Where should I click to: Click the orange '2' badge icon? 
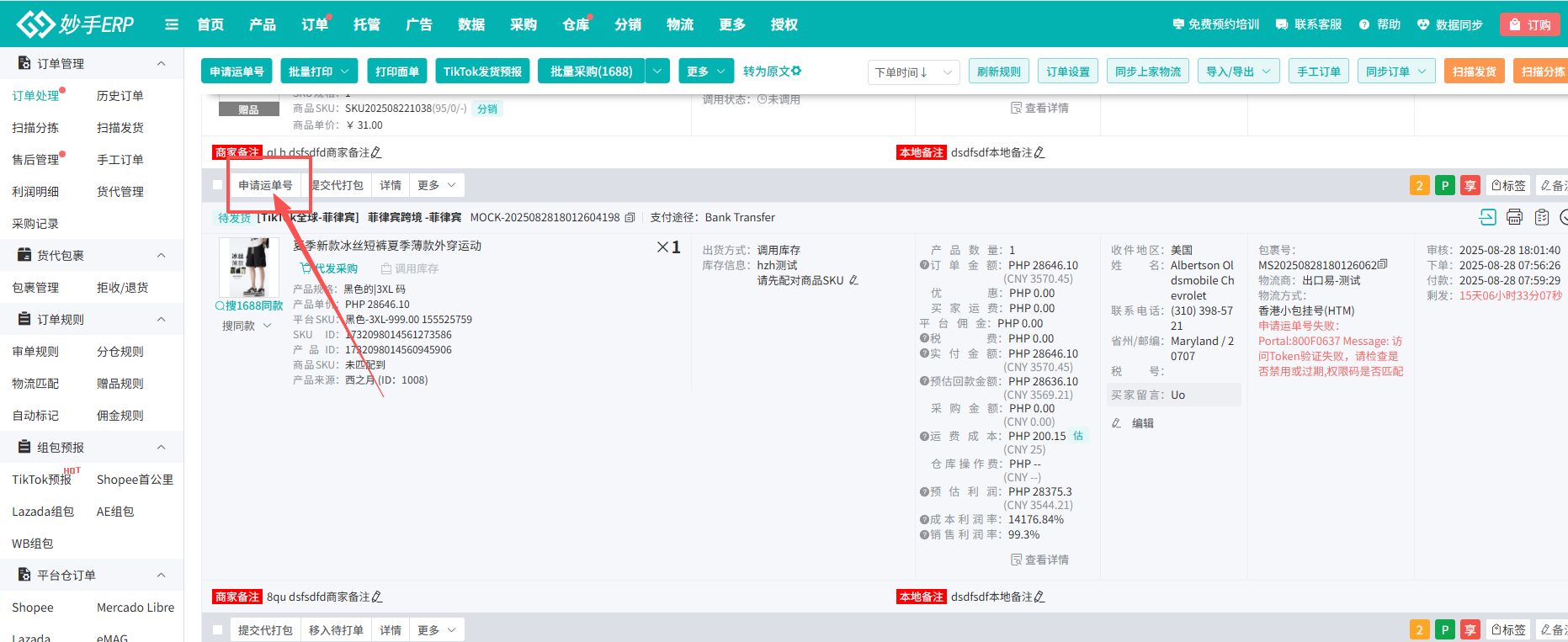[x=1419, y=185]
